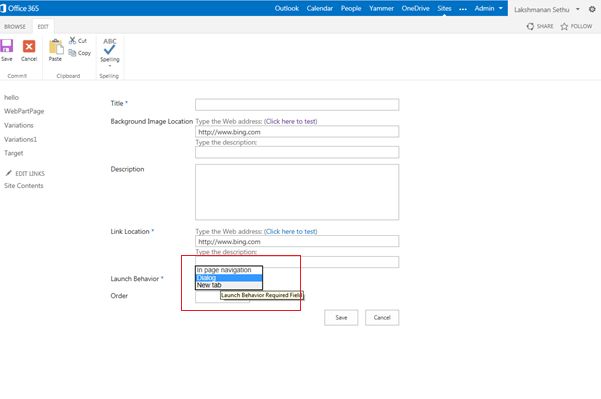The height and width of the screenshot is (399, 601).
Task: Open the Variations navigation link
Action: pos(19,125)
